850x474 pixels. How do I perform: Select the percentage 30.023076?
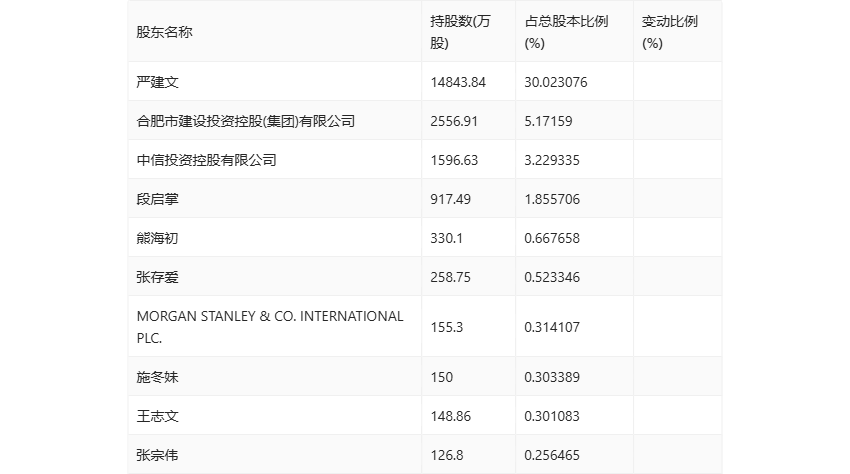click(x=556, y=82)
